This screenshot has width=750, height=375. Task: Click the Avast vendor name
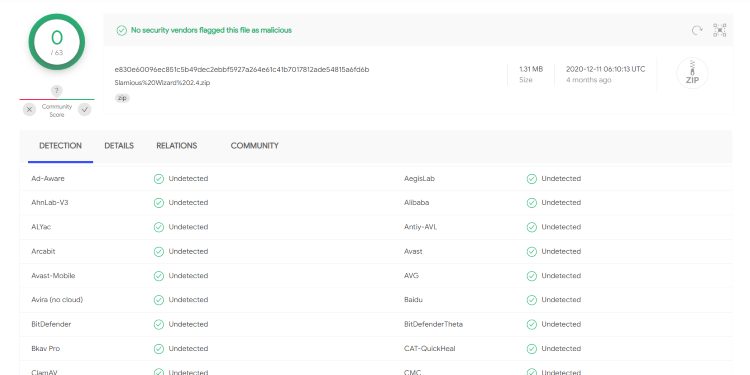413,251
